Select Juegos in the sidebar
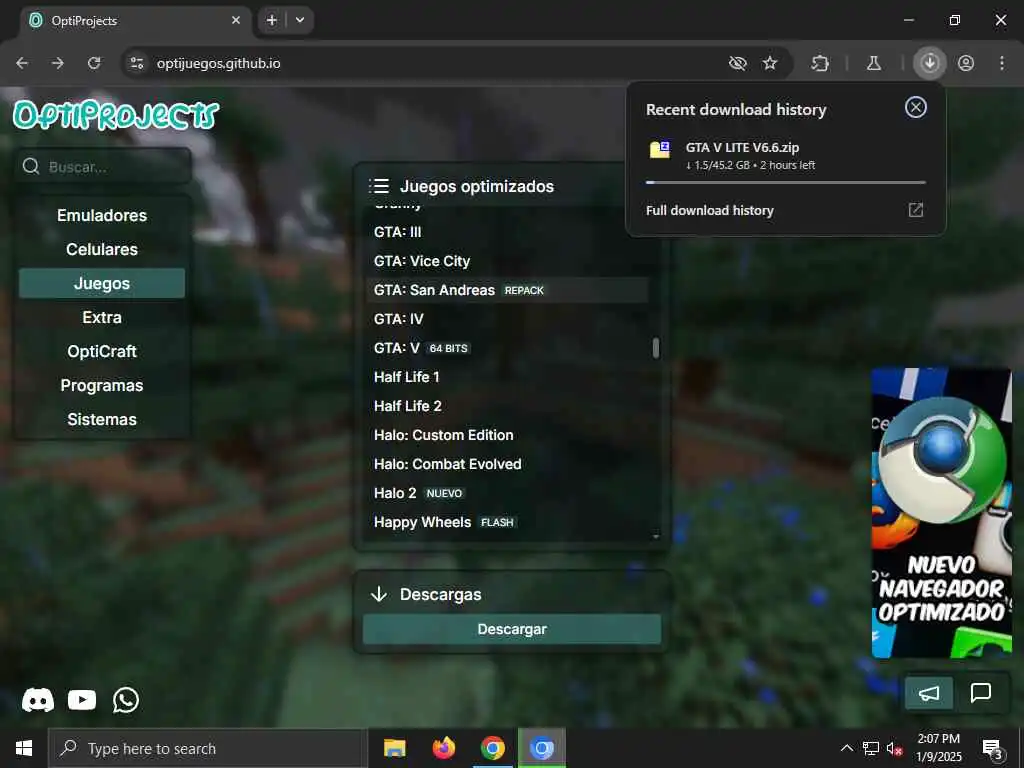Viewport: 1024px width, 768px height. coord(102,283)
